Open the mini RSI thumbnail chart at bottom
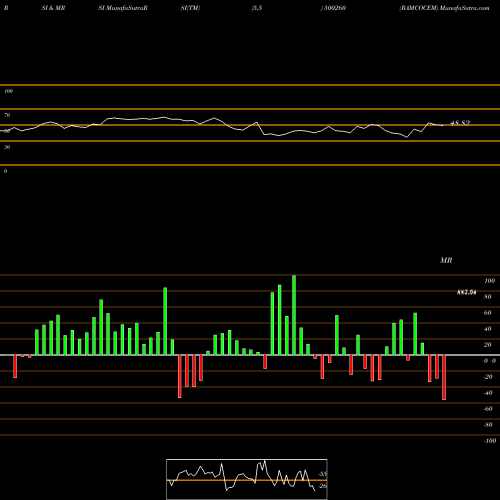The image size is (500, 500). point(247,479)
